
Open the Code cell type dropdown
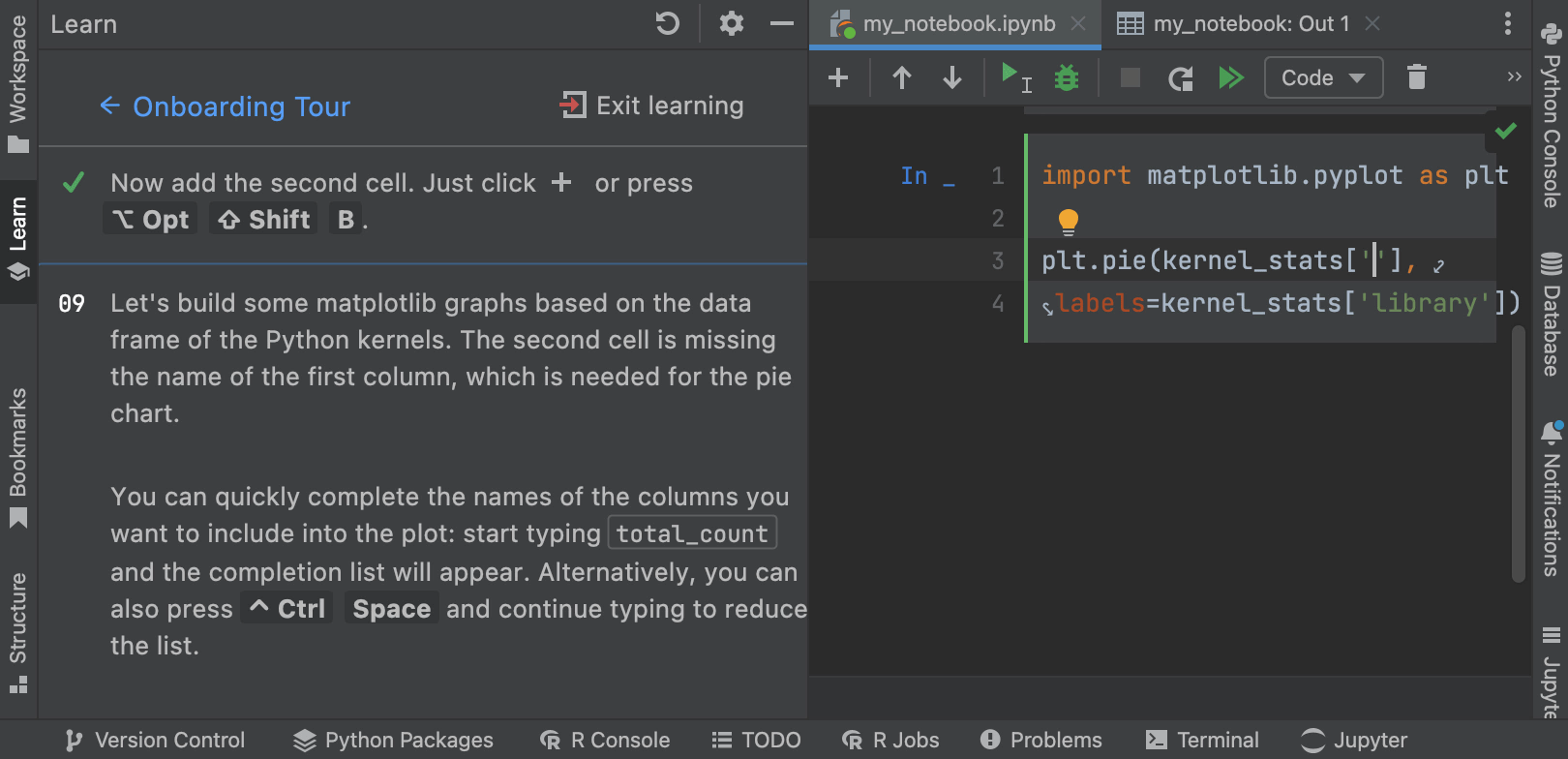tap(1323, 77)
